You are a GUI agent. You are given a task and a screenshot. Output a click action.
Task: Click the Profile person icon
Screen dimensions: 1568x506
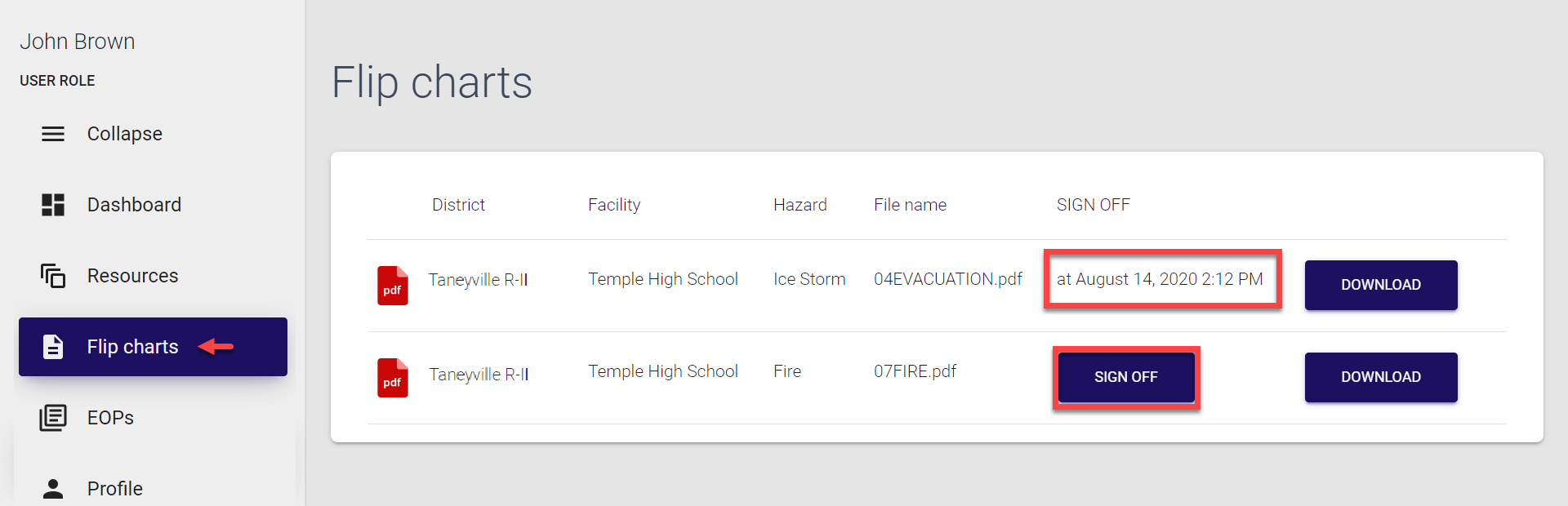[53, 488]
